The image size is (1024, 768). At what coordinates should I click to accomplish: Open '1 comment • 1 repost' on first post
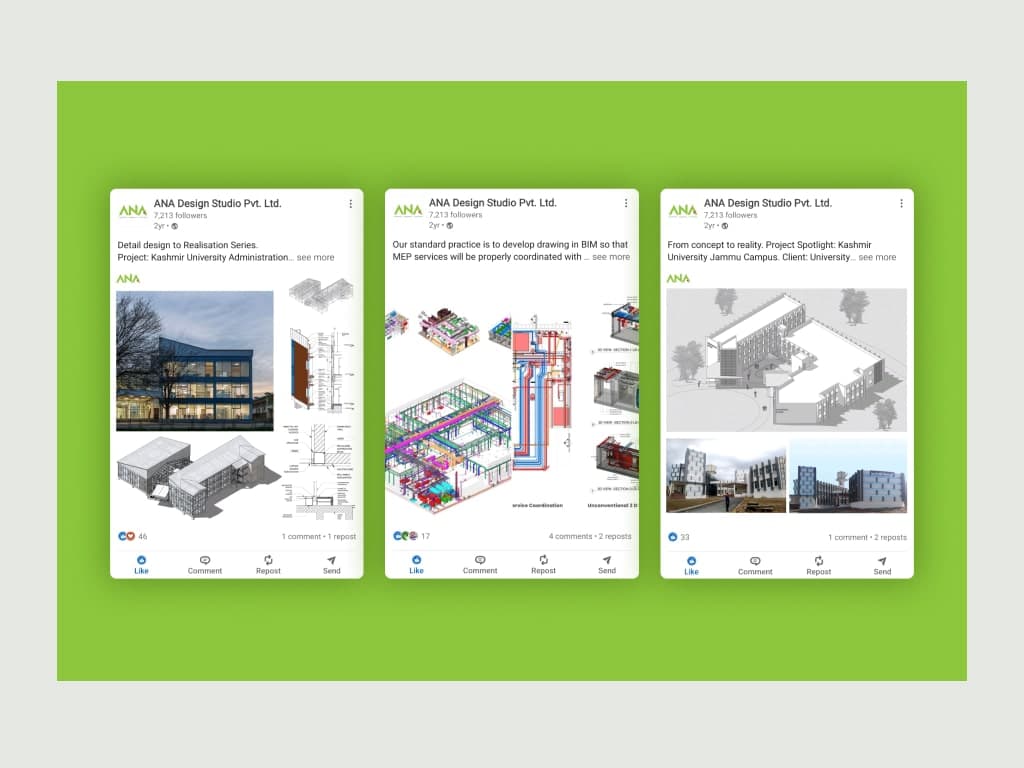click(x=319, y=536)
